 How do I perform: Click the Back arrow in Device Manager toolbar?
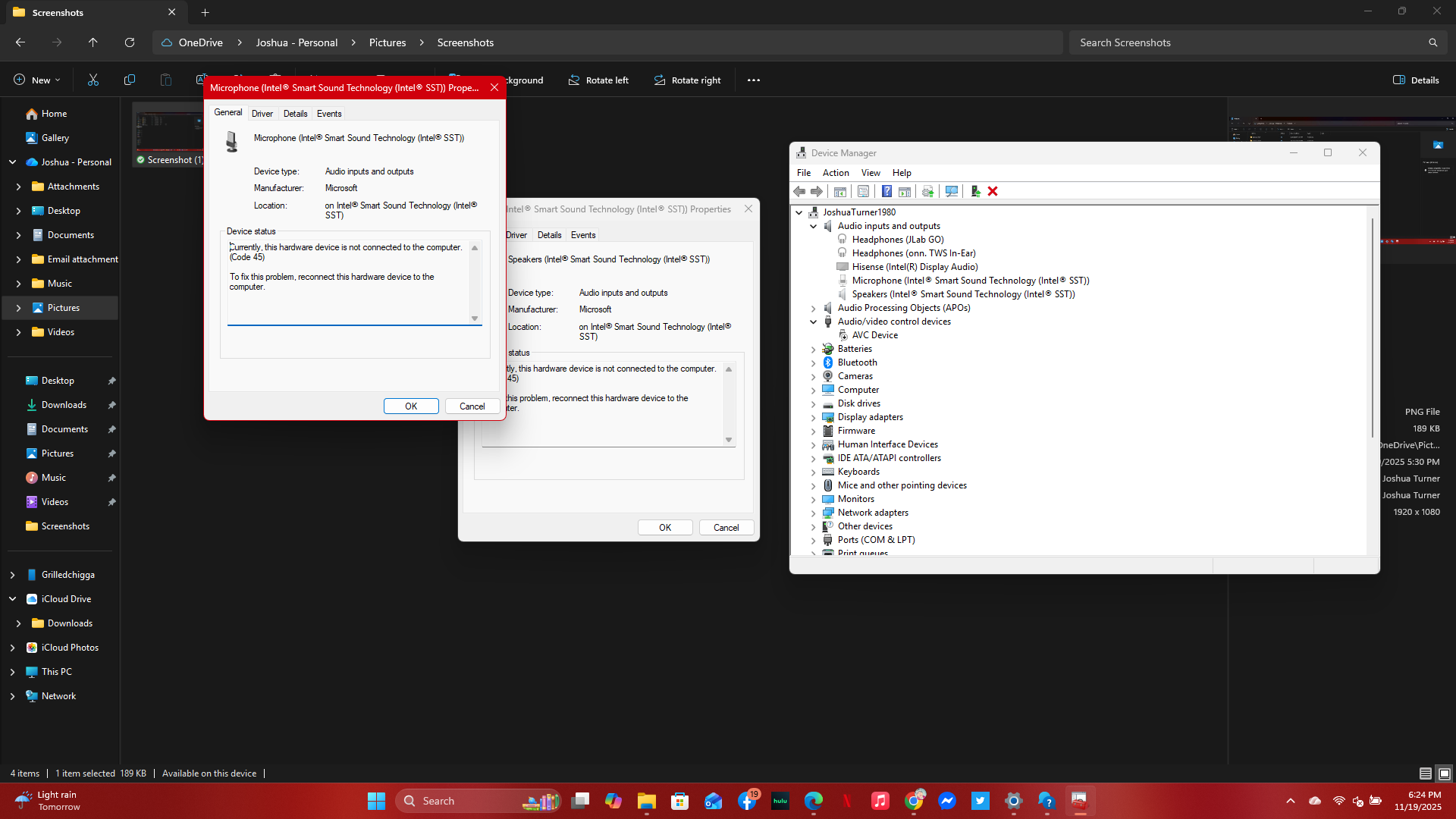coord(799,191)
